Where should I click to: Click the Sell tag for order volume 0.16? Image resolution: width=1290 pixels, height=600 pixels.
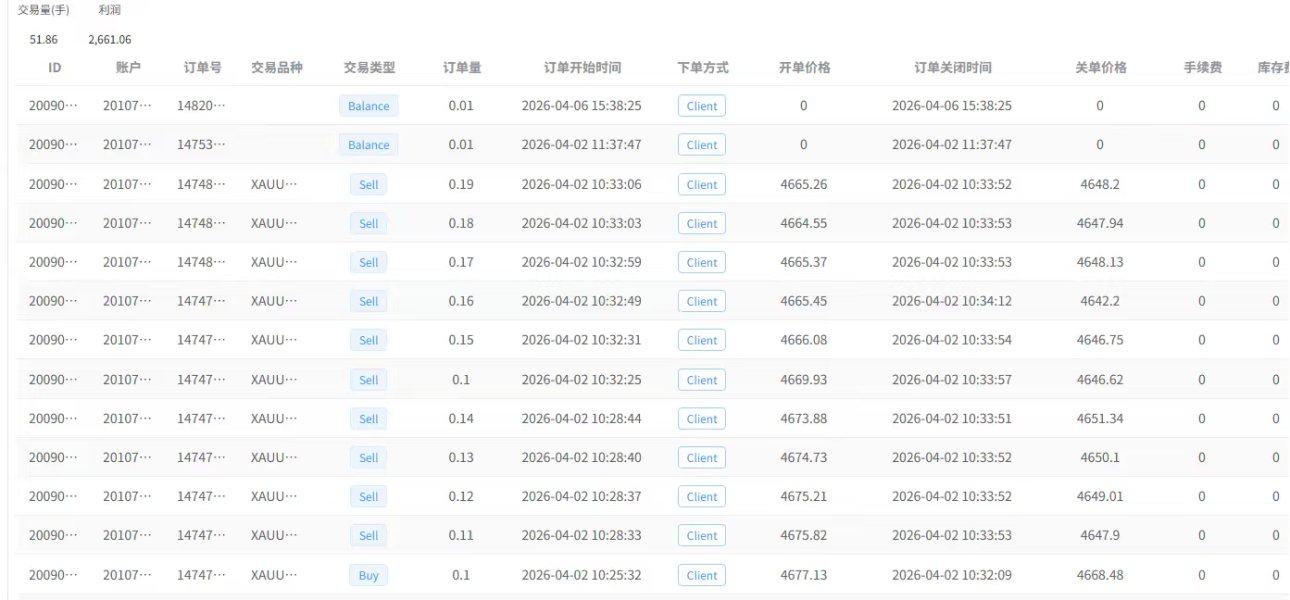click(x=369, y=301)
